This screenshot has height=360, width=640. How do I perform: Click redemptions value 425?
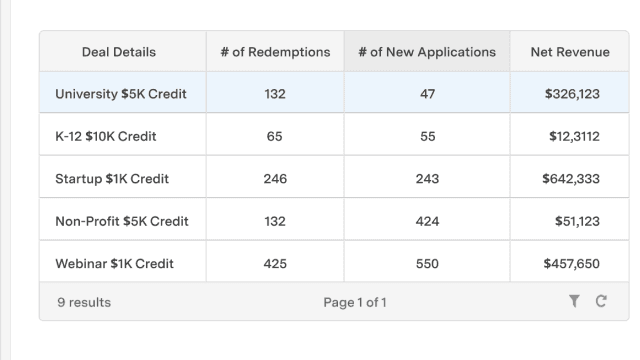tap(275, 264)
